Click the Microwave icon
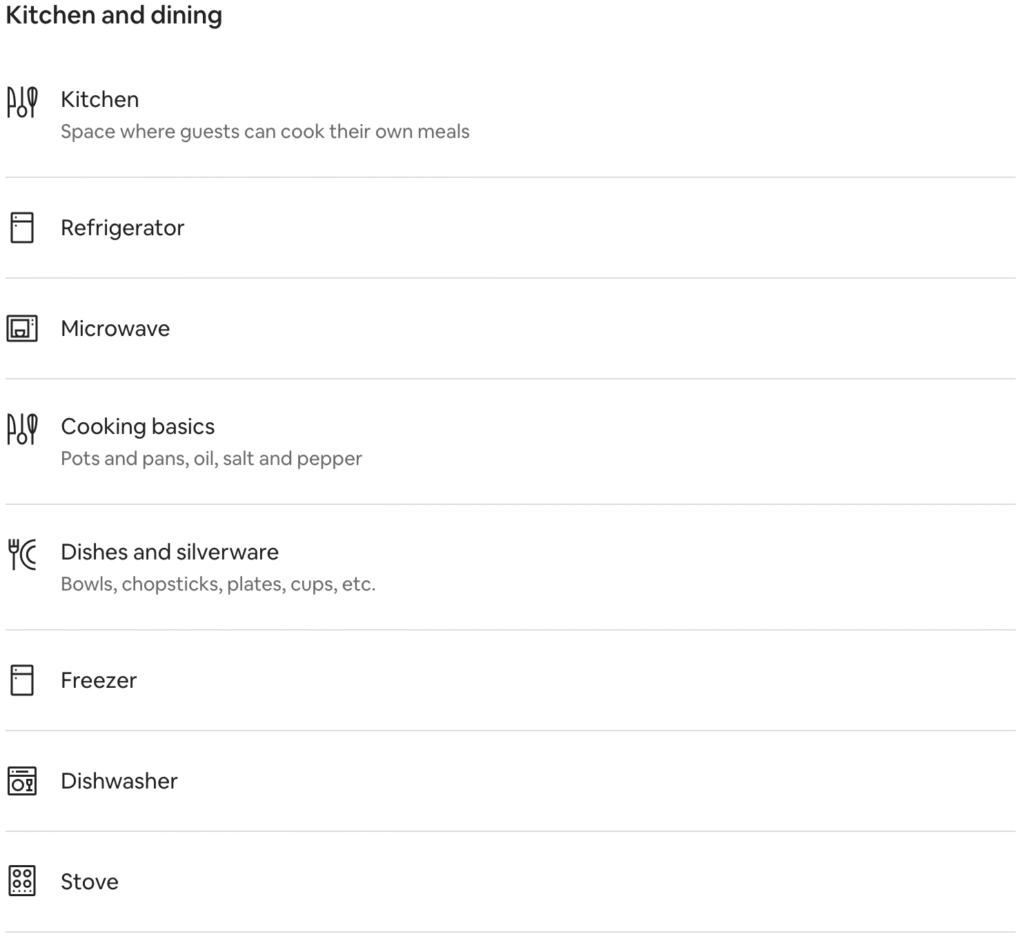Screen dimensions: 1024x941 pos(22,328)
